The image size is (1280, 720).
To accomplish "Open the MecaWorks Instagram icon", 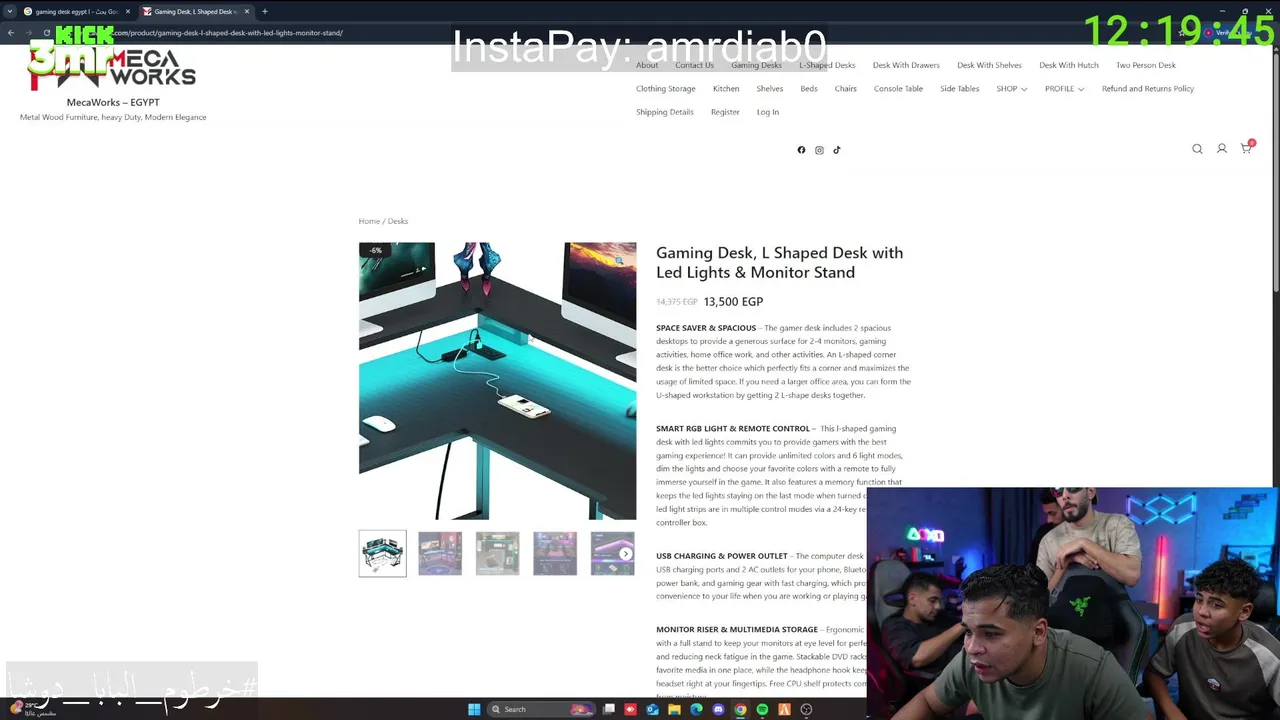I will click(819, 150).
